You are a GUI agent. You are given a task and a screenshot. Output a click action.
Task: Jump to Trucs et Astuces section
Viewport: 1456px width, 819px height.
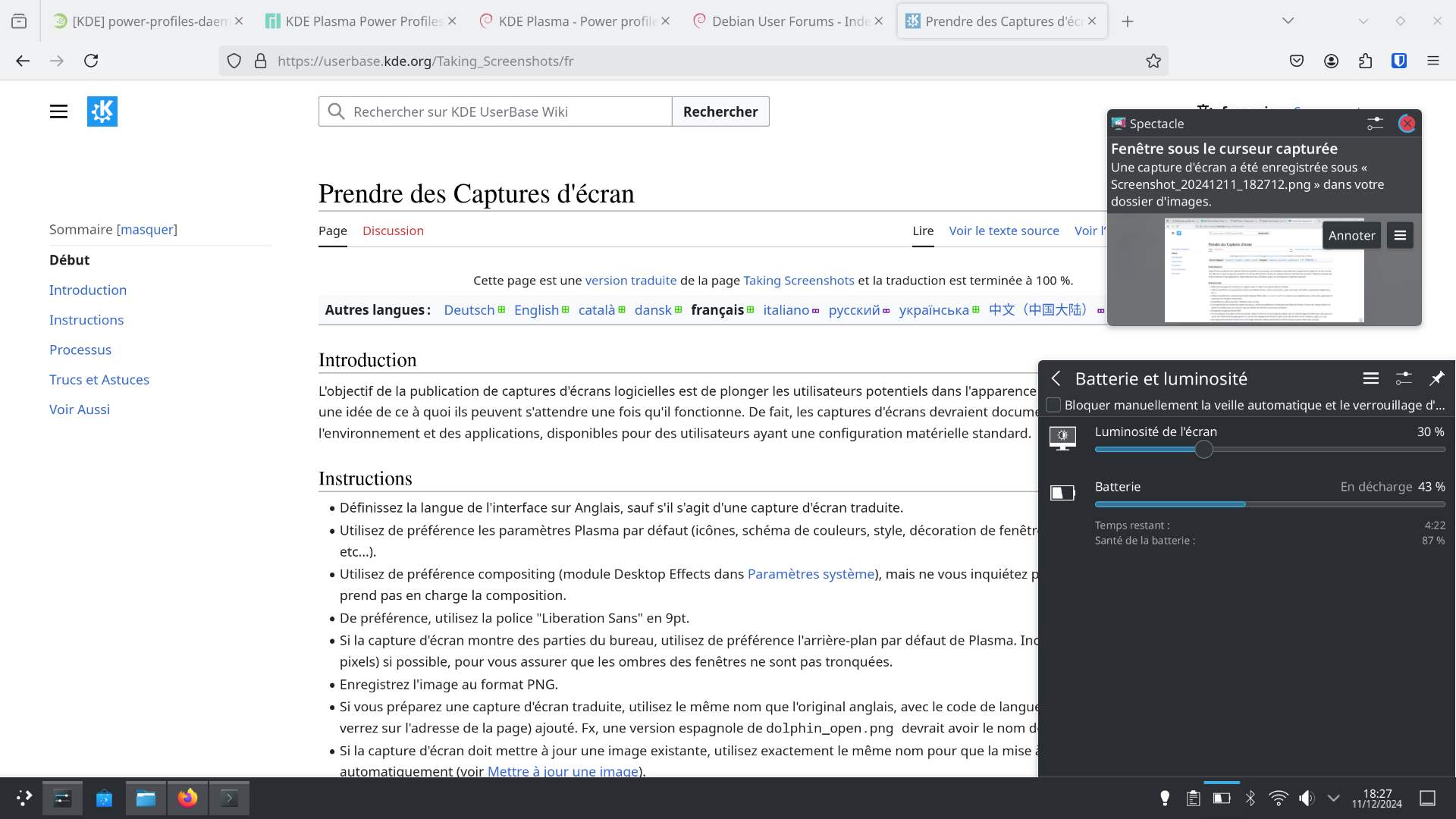pyautogui.click(x=99, y=379)
